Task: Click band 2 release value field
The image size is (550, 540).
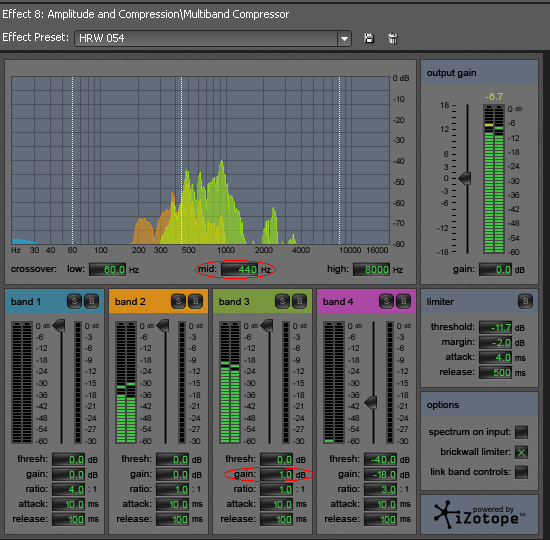Action: (173, 519)
